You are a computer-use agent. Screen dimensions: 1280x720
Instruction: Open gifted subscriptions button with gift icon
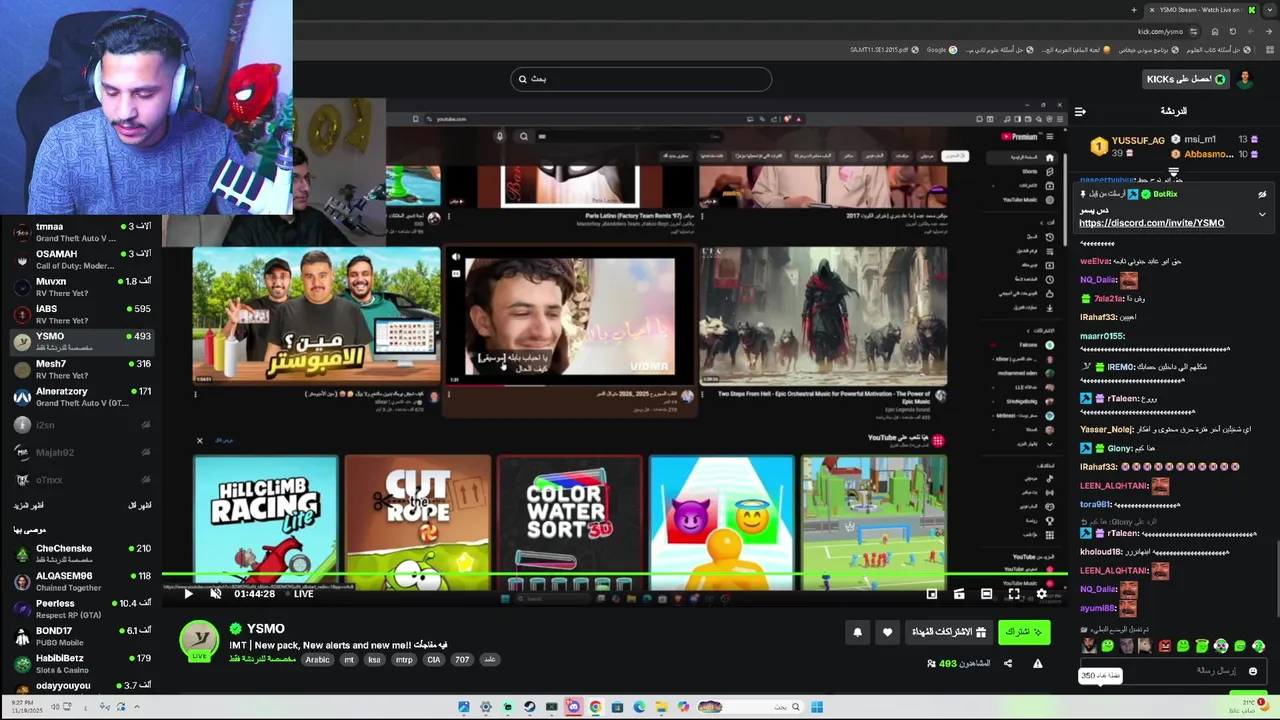click(949, 632)
